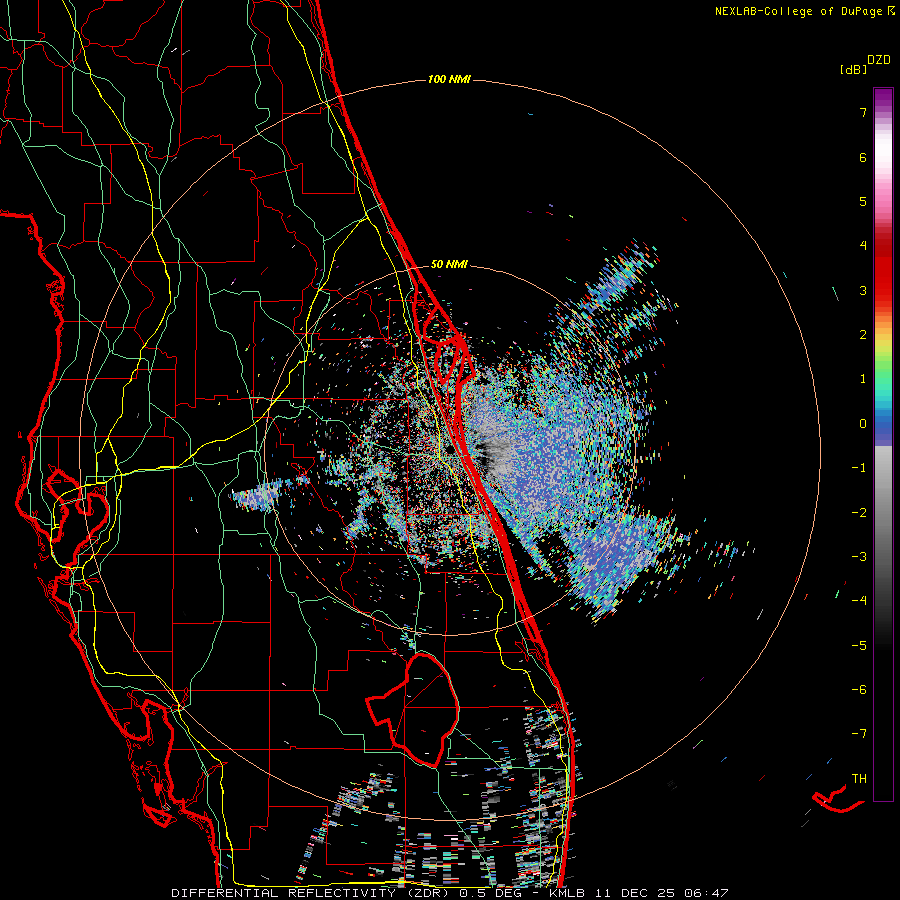Screen dimensions: 900x900
Task: Click the 50 NMI range ring label
Action: [x=449, y=265]
